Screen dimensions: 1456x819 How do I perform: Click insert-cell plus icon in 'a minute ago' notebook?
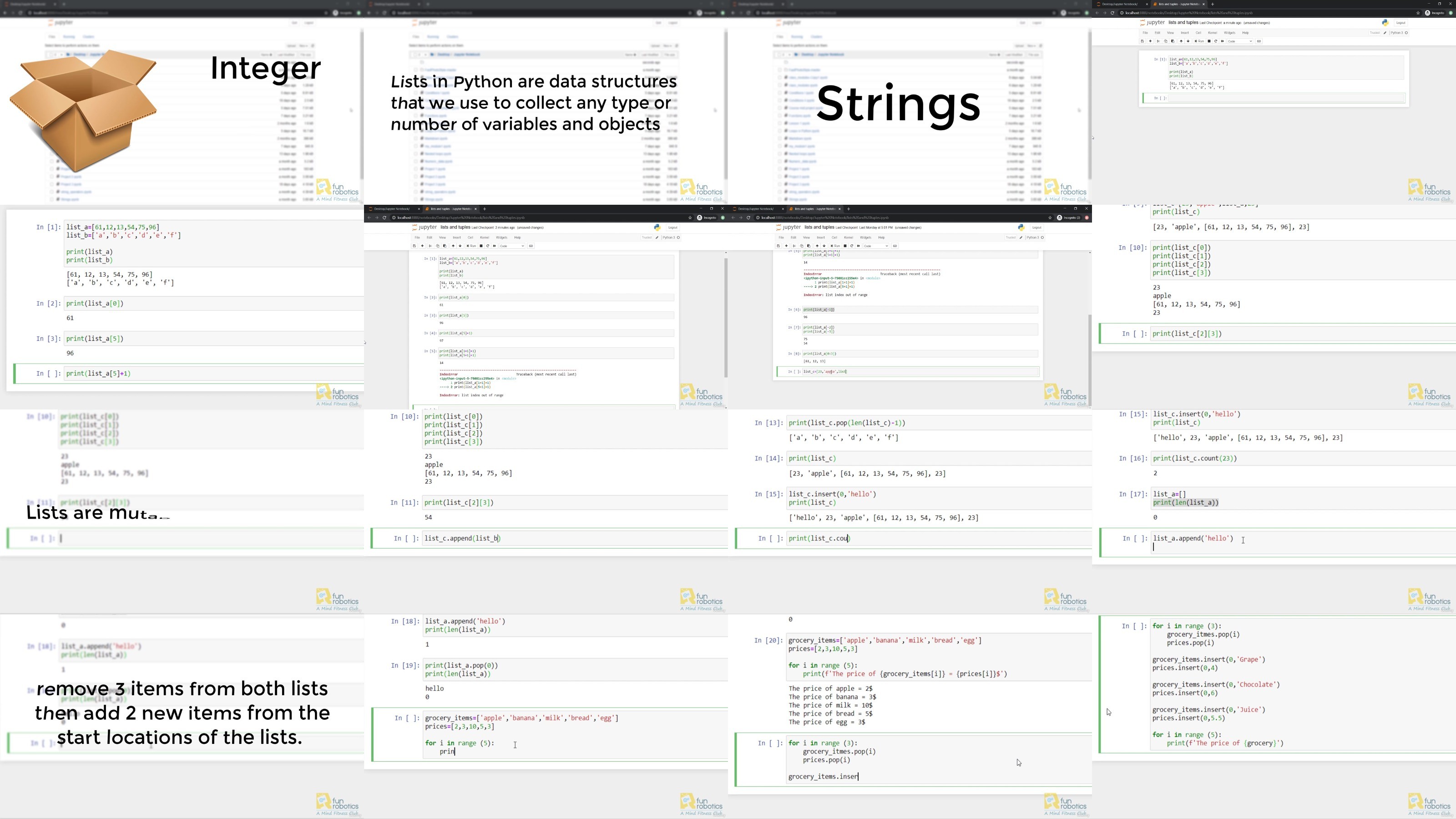pos(1151,41)
